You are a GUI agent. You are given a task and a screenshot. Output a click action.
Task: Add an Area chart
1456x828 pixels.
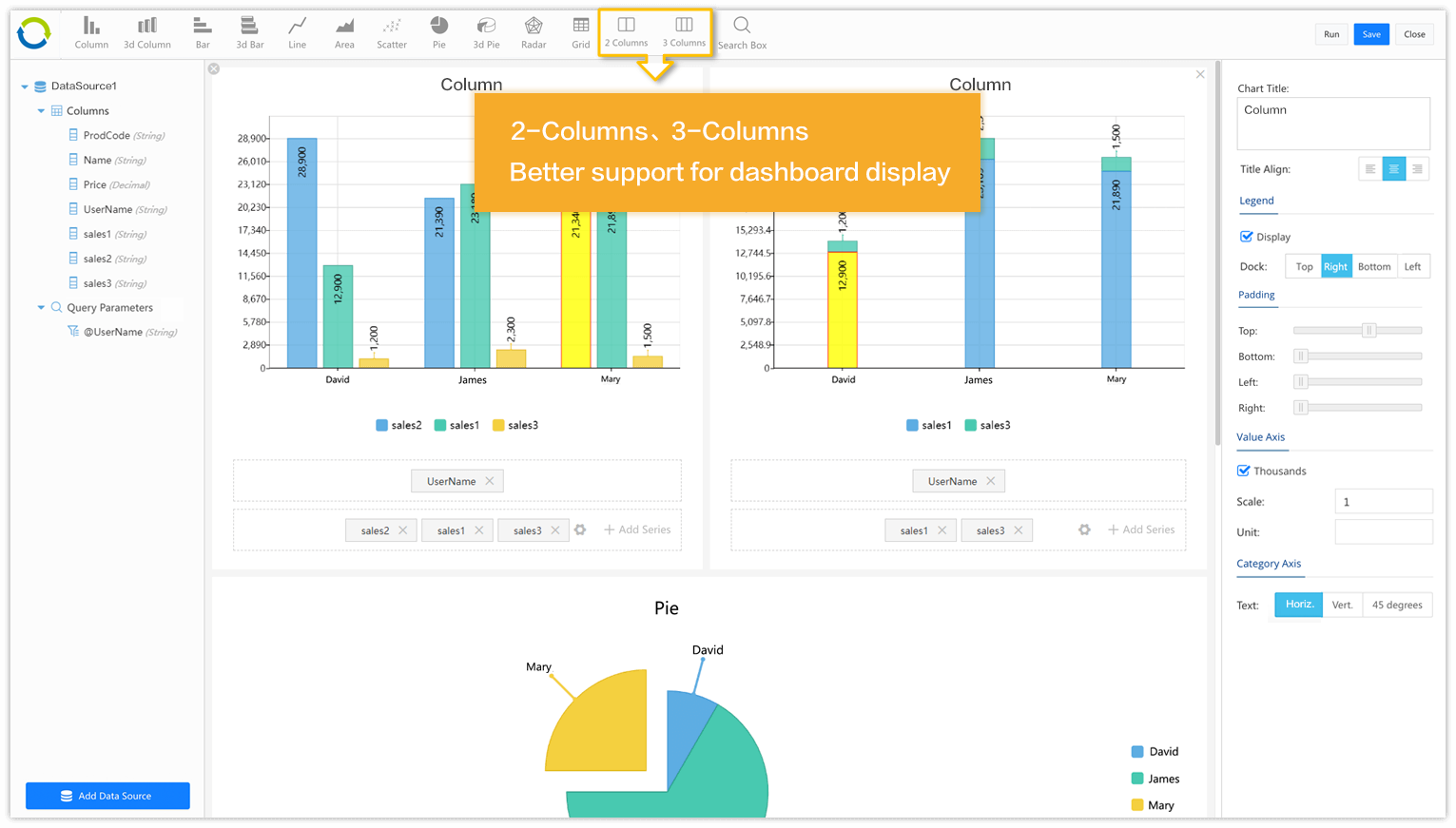344,32
